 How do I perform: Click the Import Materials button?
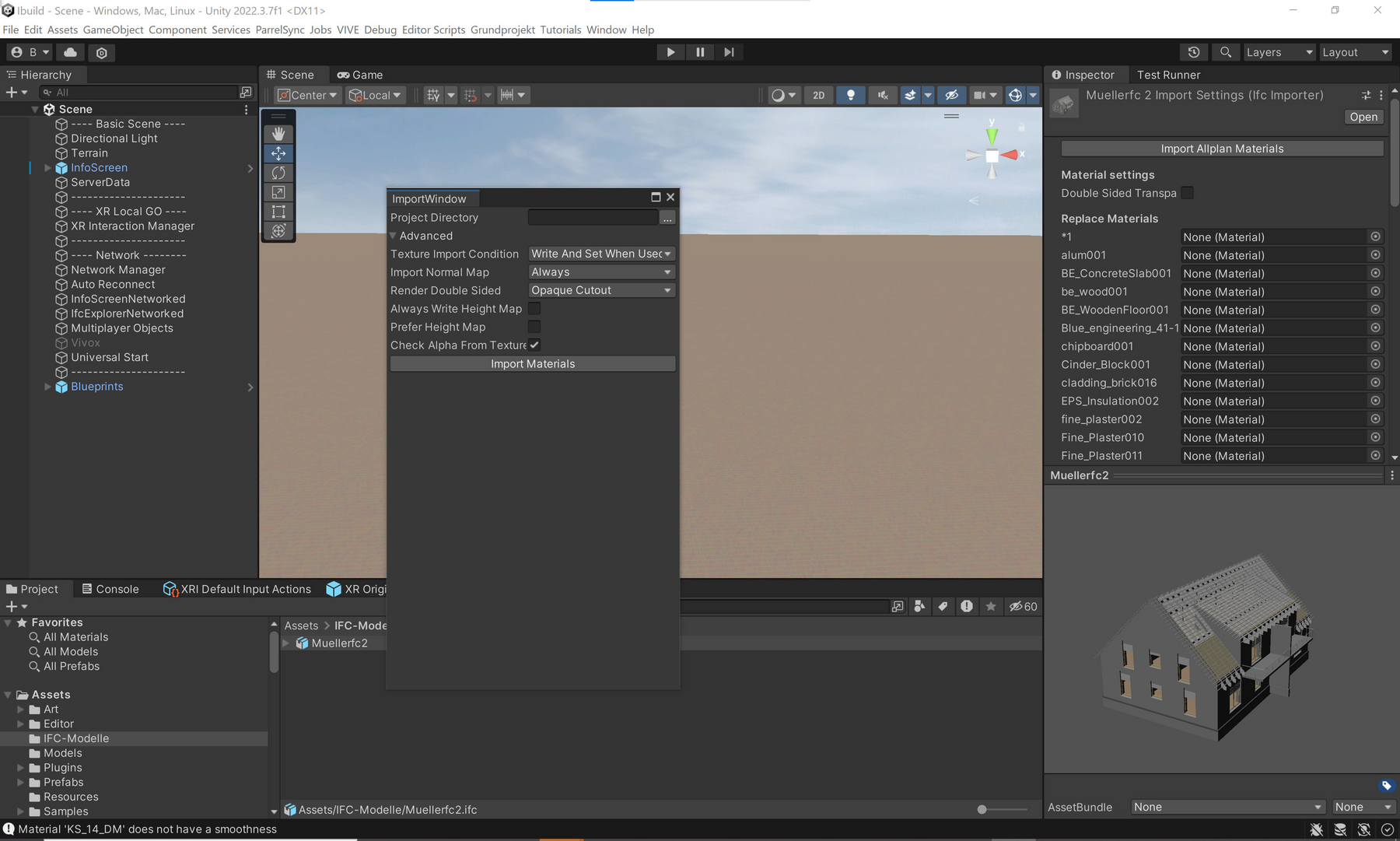(x=533, y=364)
